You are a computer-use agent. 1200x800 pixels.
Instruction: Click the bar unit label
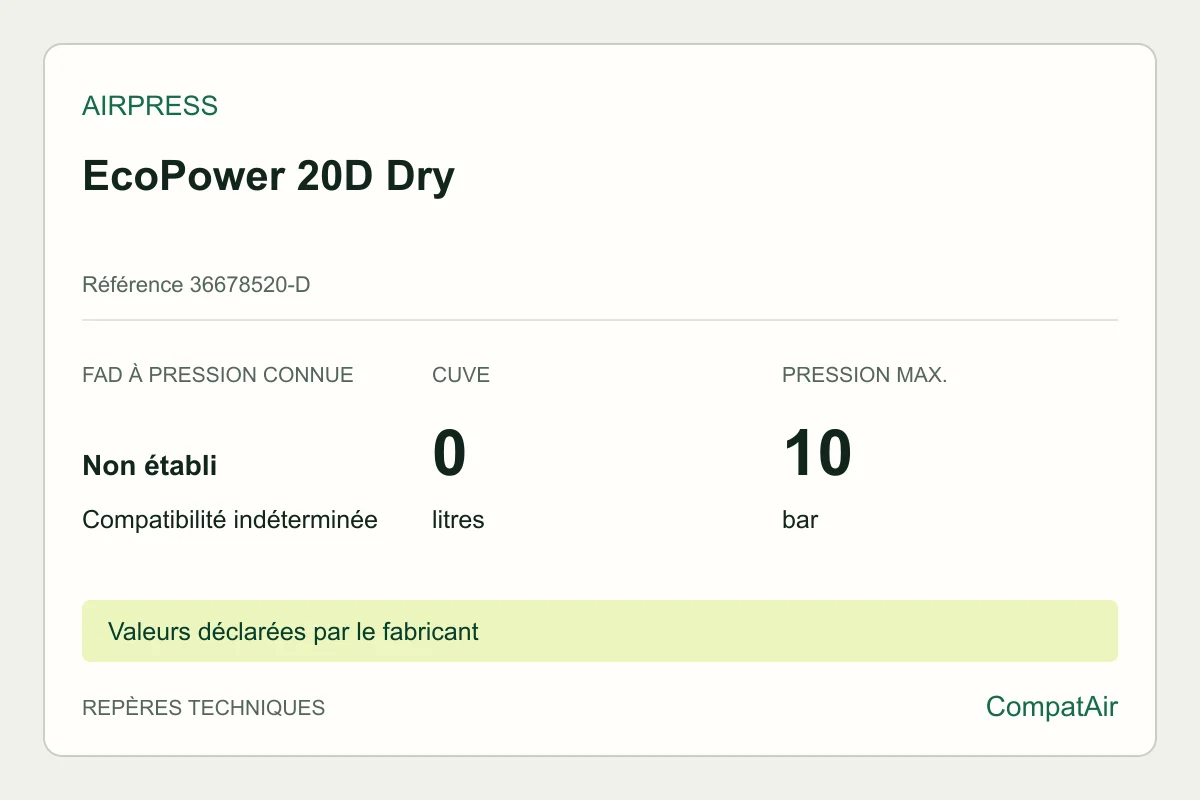800,520
